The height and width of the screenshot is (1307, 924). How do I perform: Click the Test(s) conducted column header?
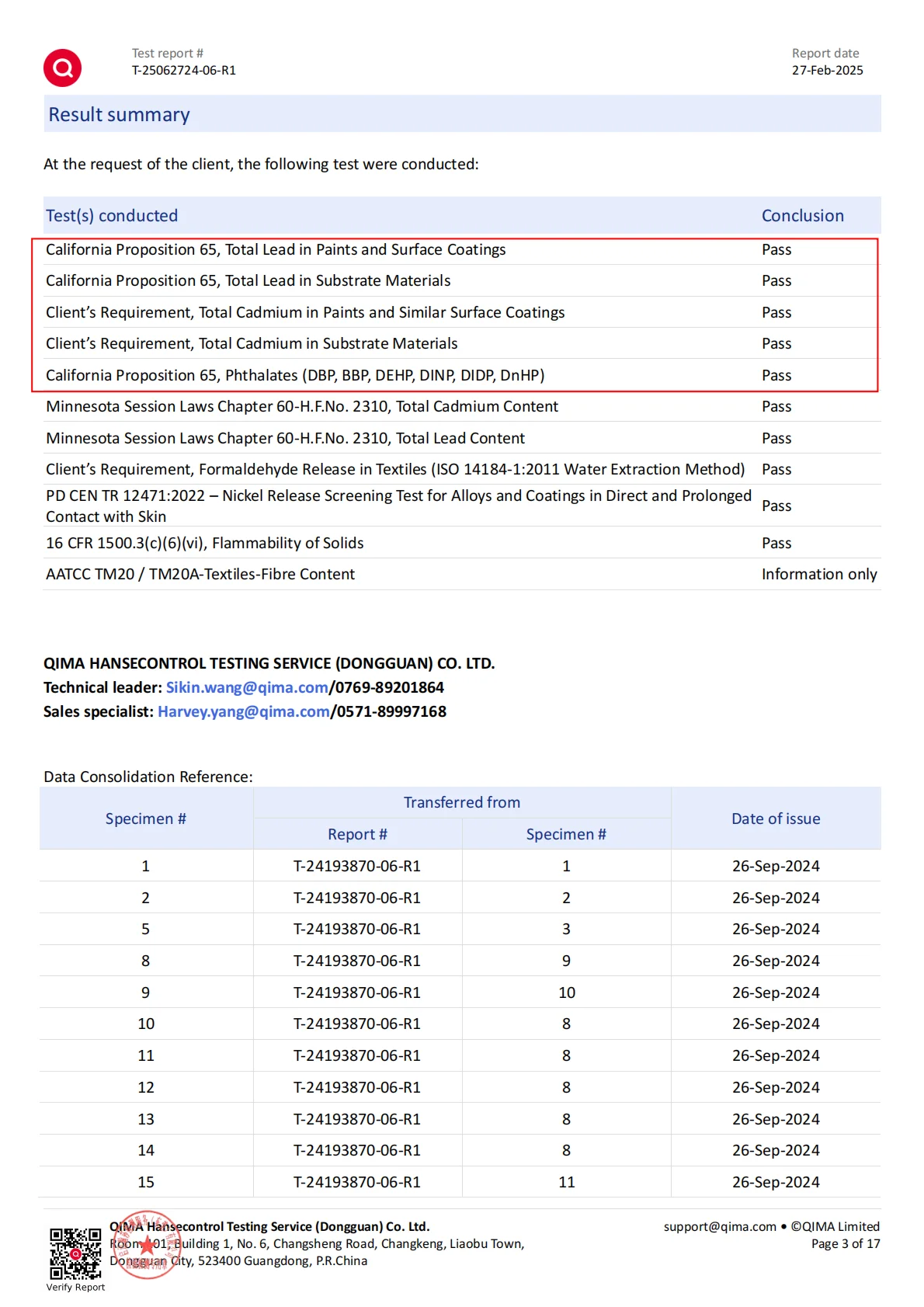(x=112, y=216)
